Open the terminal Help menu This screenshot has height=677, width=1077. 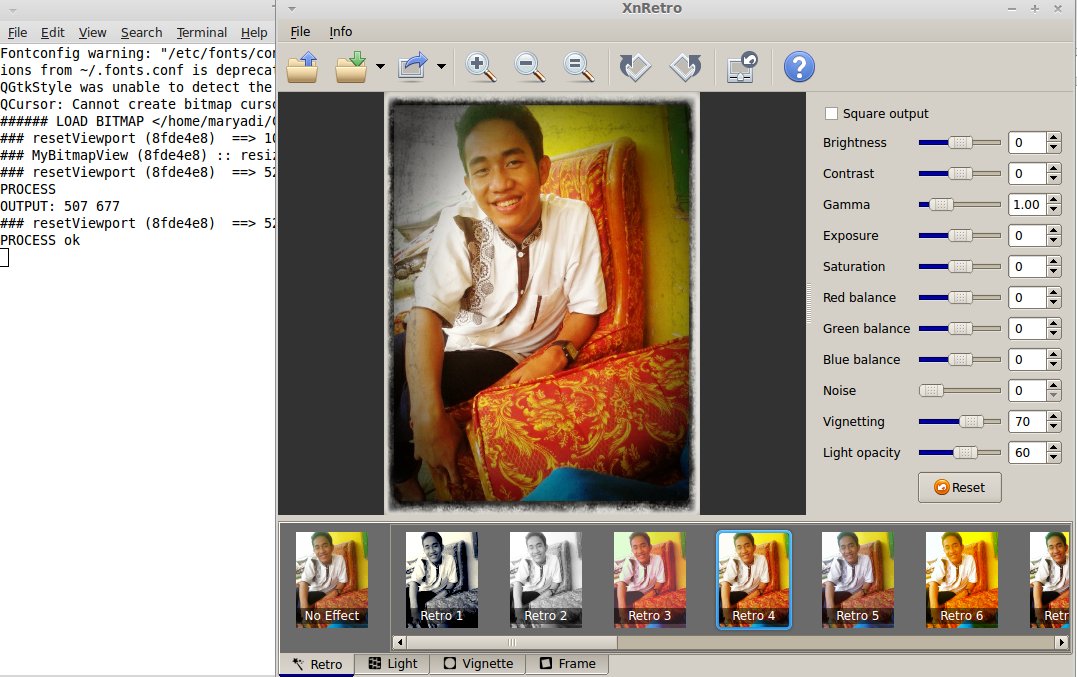(254, 32)
